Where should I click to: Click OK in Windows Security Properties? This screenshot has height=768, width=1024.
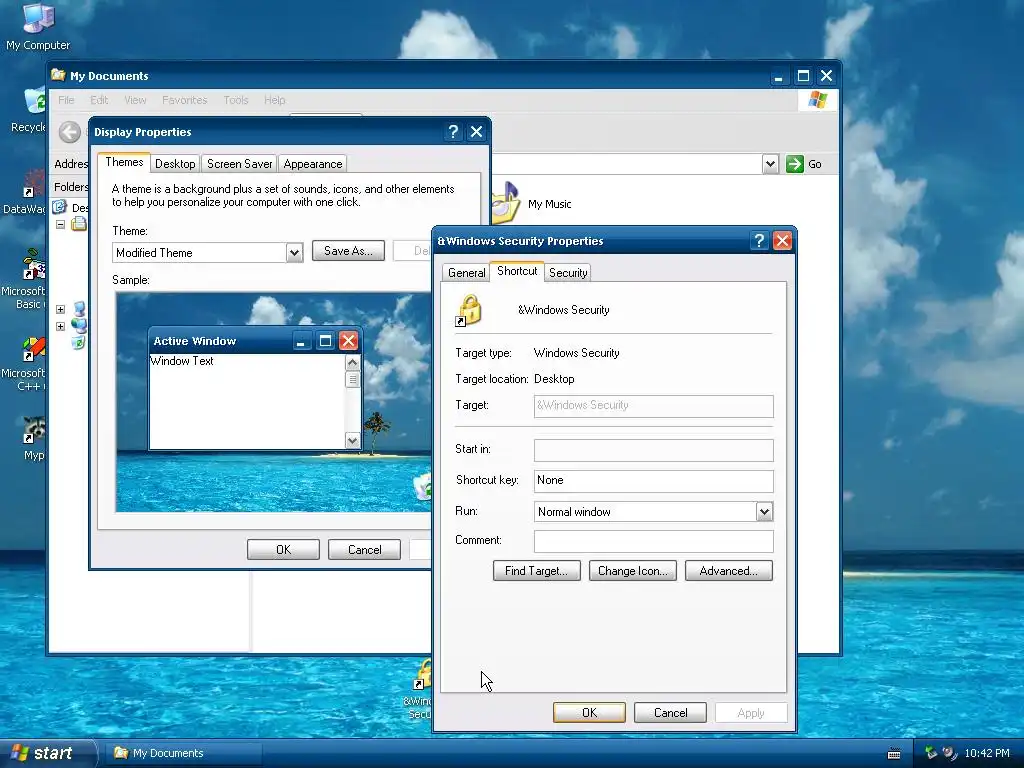click(x=589, y=712)
